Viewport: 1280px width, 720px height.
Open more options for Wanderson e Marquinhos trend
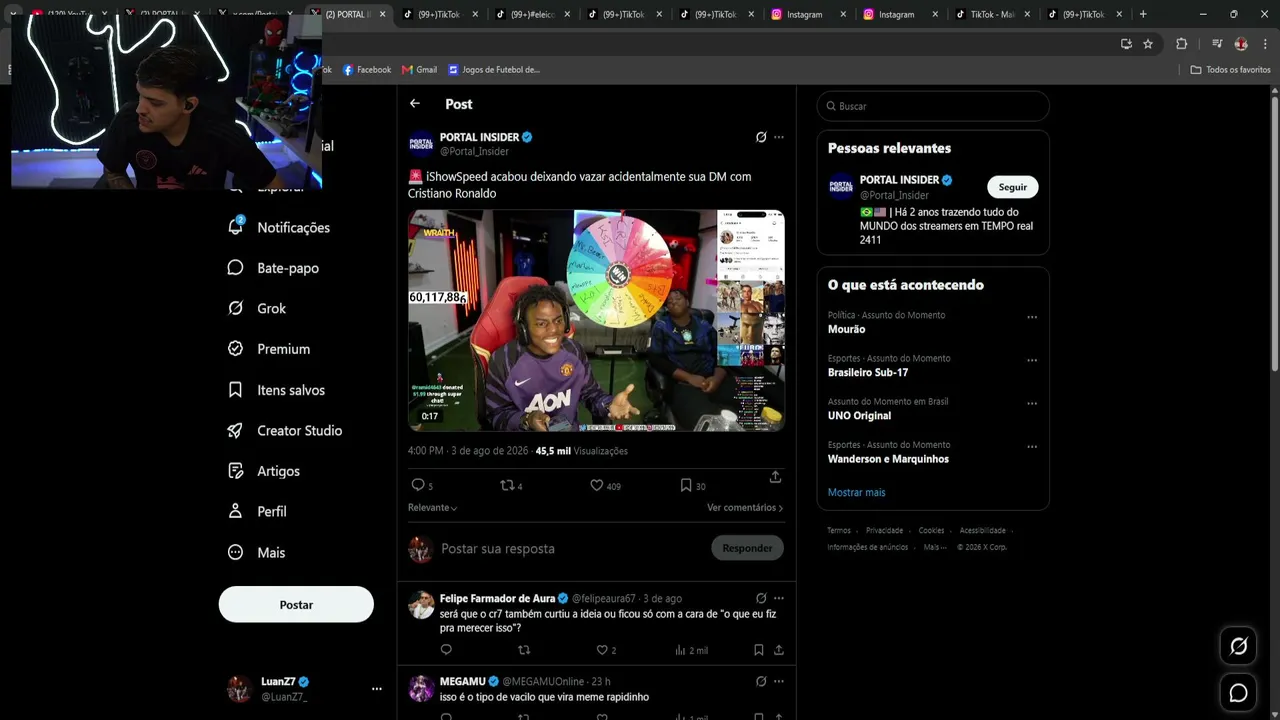point(1032,447)
